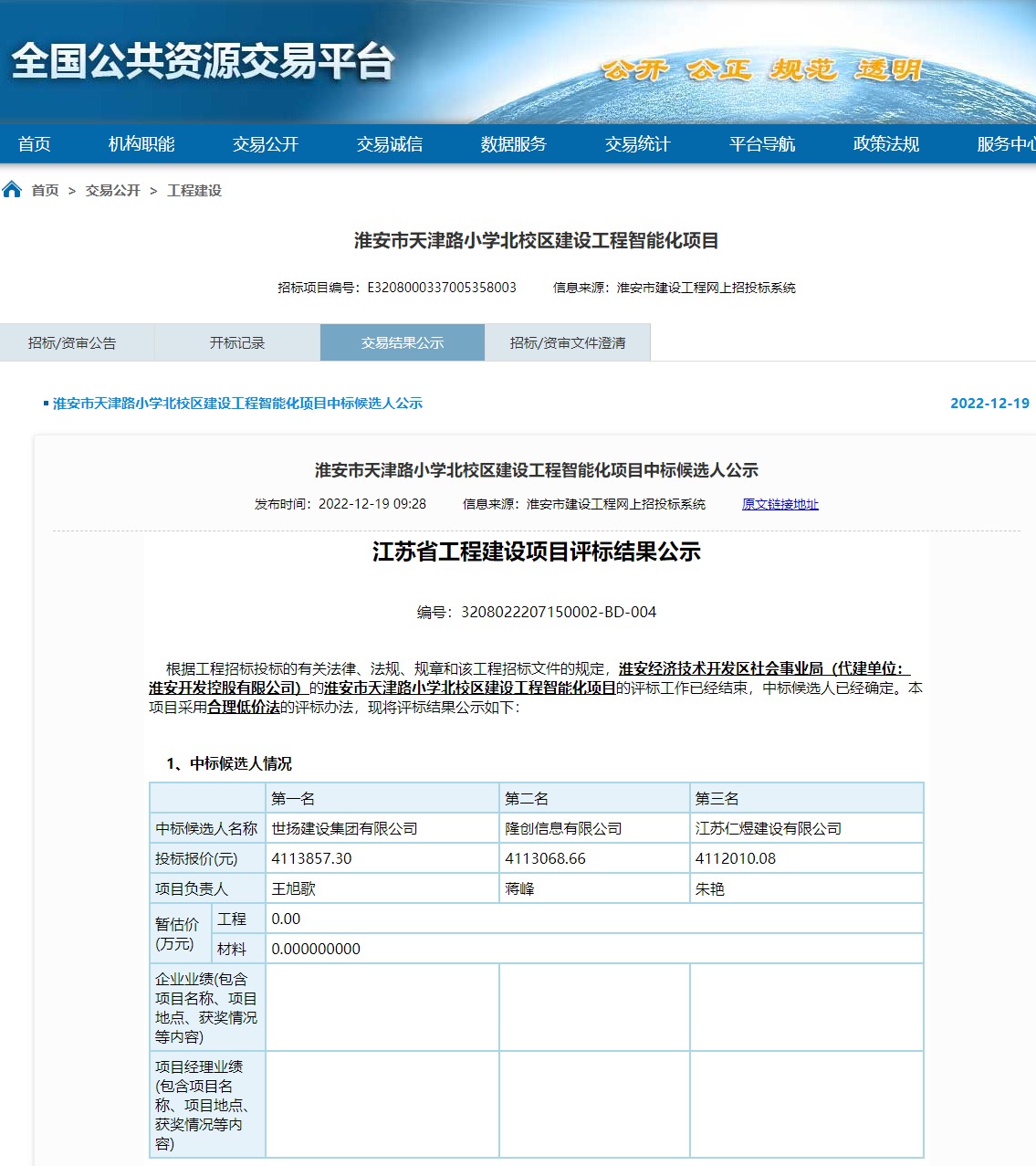Click the 原文链接地址 link
Screen dimensions: 1036x1166
click(780, 504)
